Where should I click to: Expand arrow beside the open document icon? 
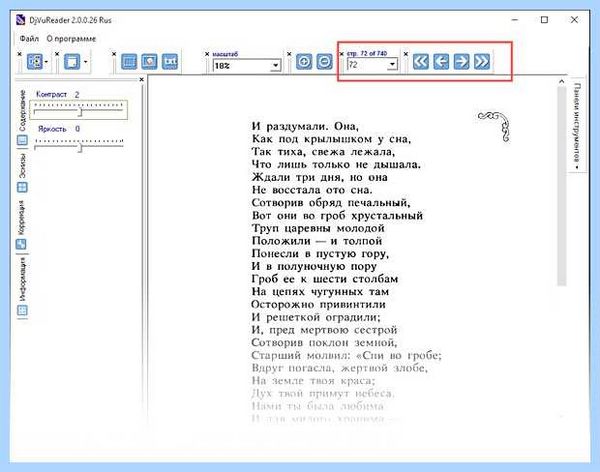click(46, 62)
